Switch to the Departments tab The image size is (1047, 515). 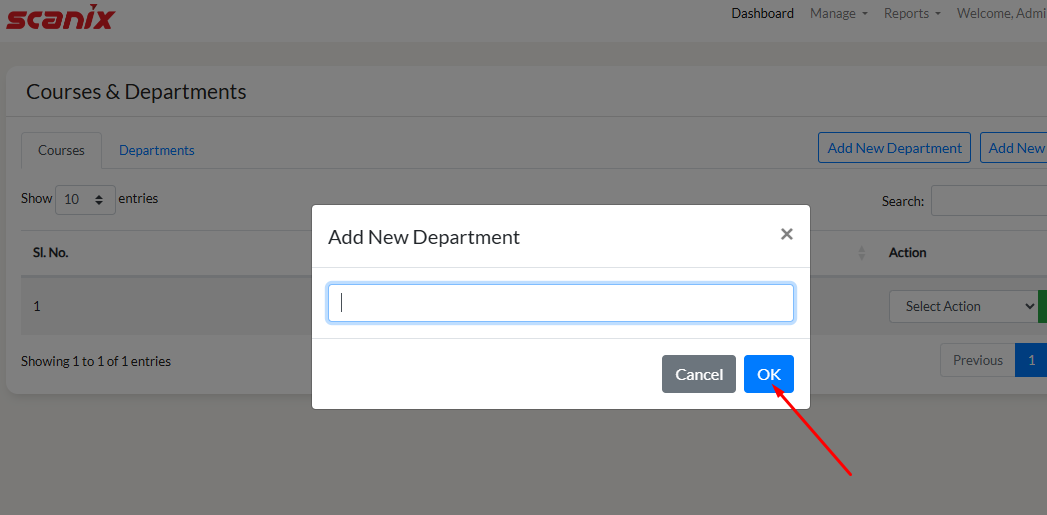point(156,150)
